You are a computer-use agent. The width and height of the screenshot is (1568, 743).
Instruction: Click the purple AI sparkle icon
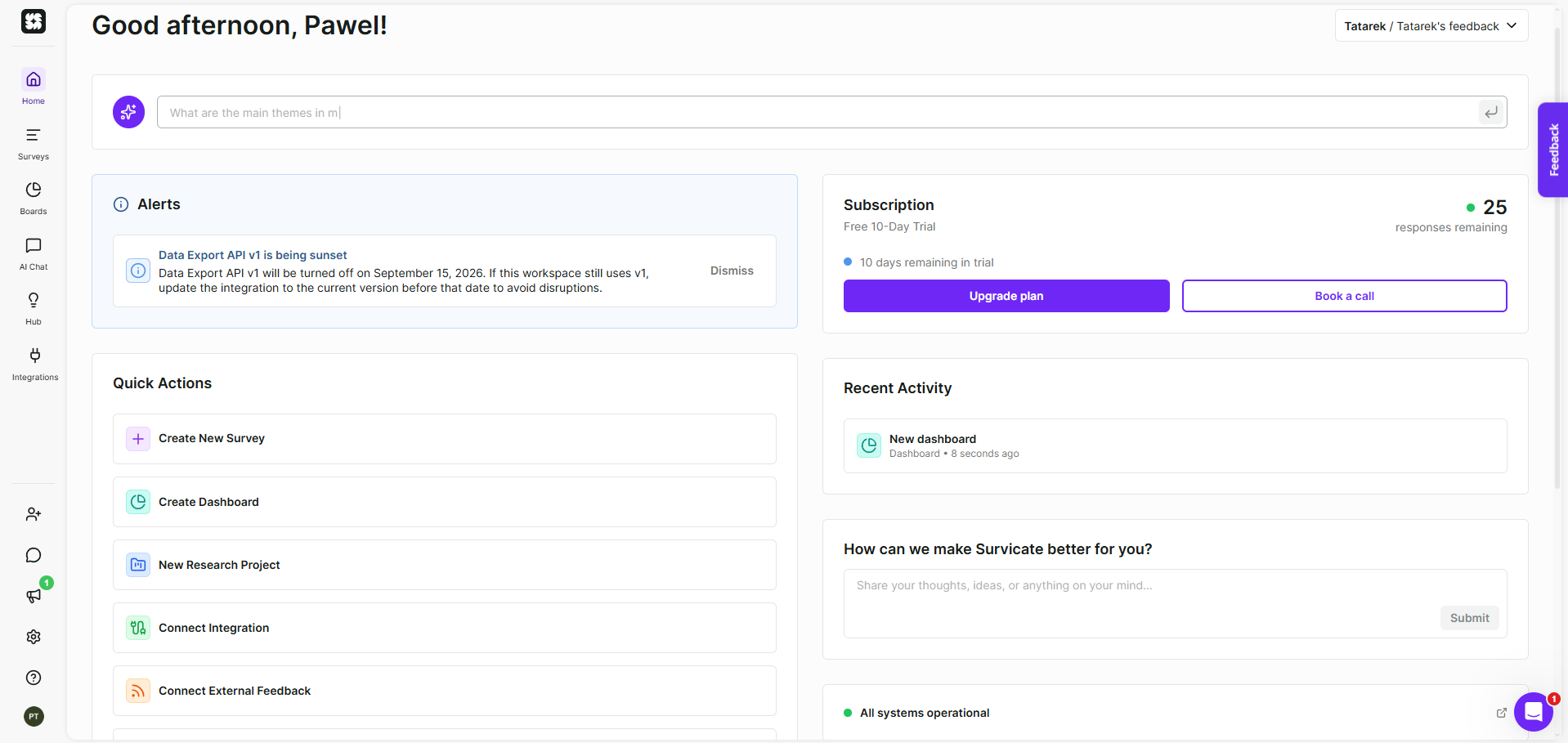pyautogui.click(x=128, y=112)
